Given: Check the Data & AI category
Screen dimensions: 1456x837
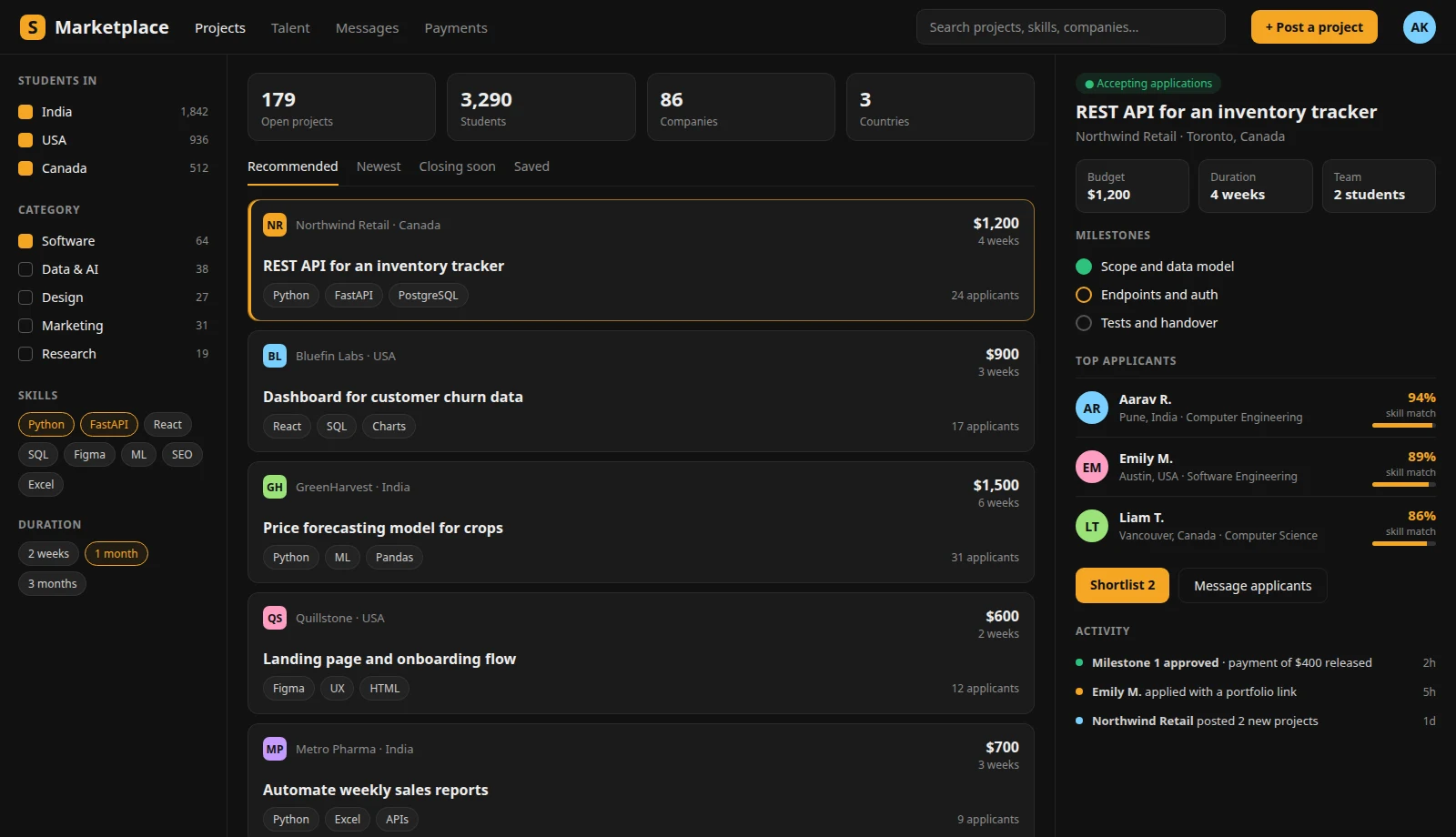Looking at the screenshot, I should coord(25,269).
